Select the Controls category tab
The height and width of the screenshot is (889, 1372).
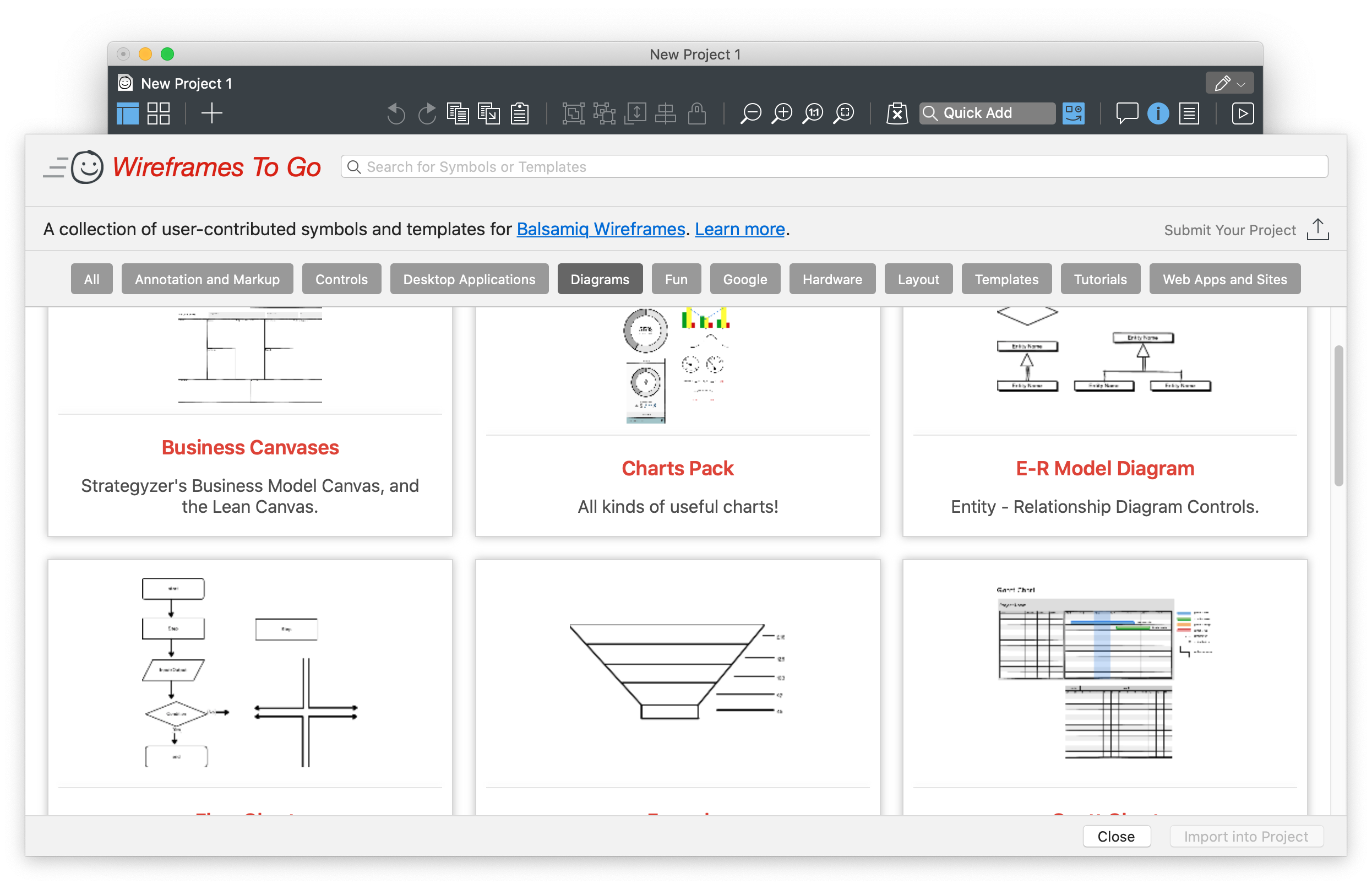pos(341,279)
